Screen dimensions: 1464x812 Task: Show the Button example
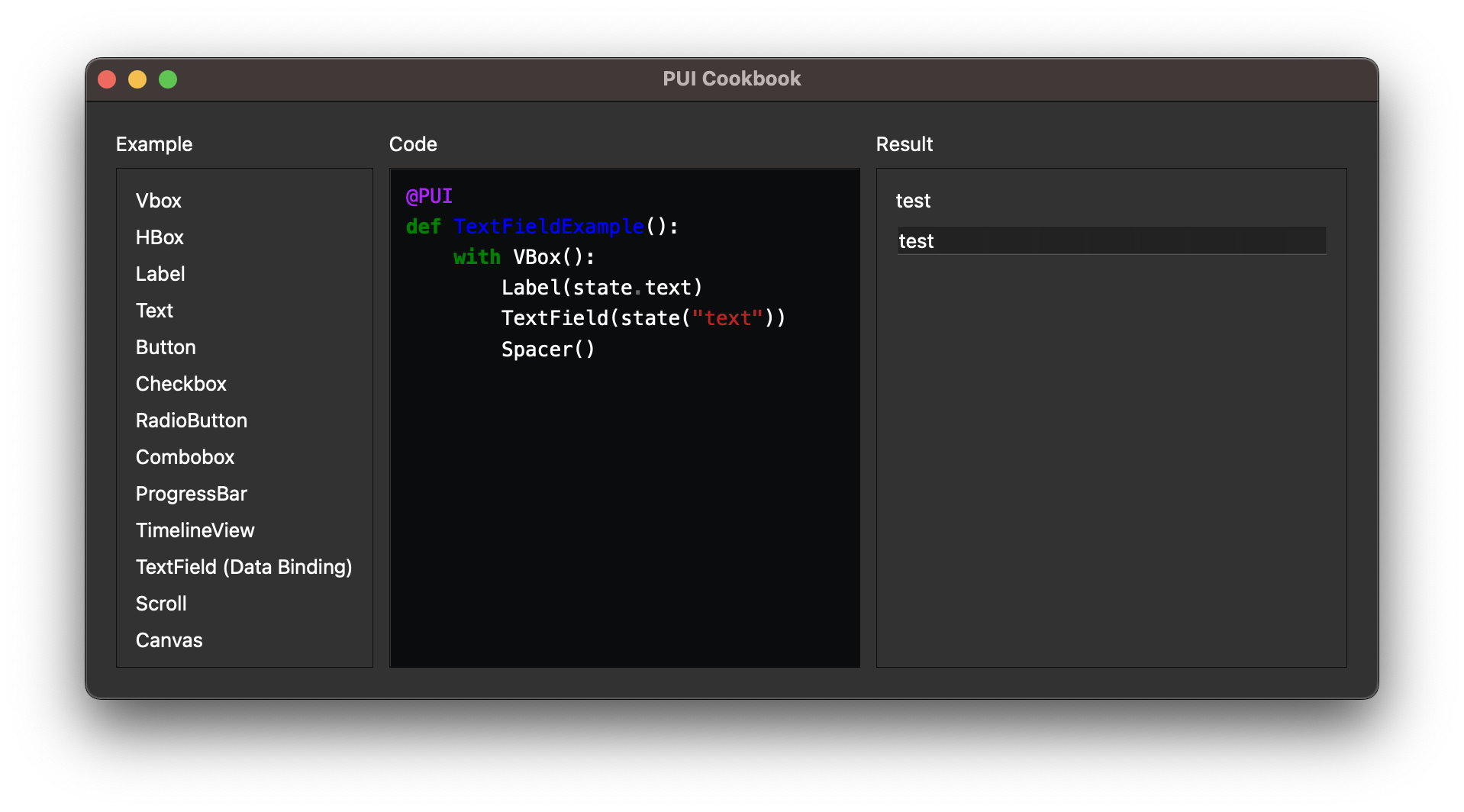[166, 347]
